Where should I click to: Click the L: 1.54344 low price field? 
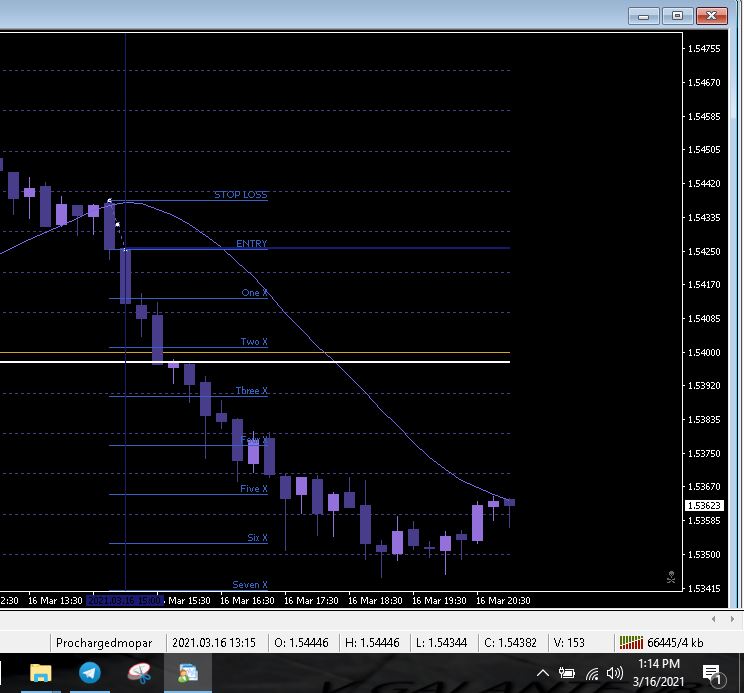[442, 643]
